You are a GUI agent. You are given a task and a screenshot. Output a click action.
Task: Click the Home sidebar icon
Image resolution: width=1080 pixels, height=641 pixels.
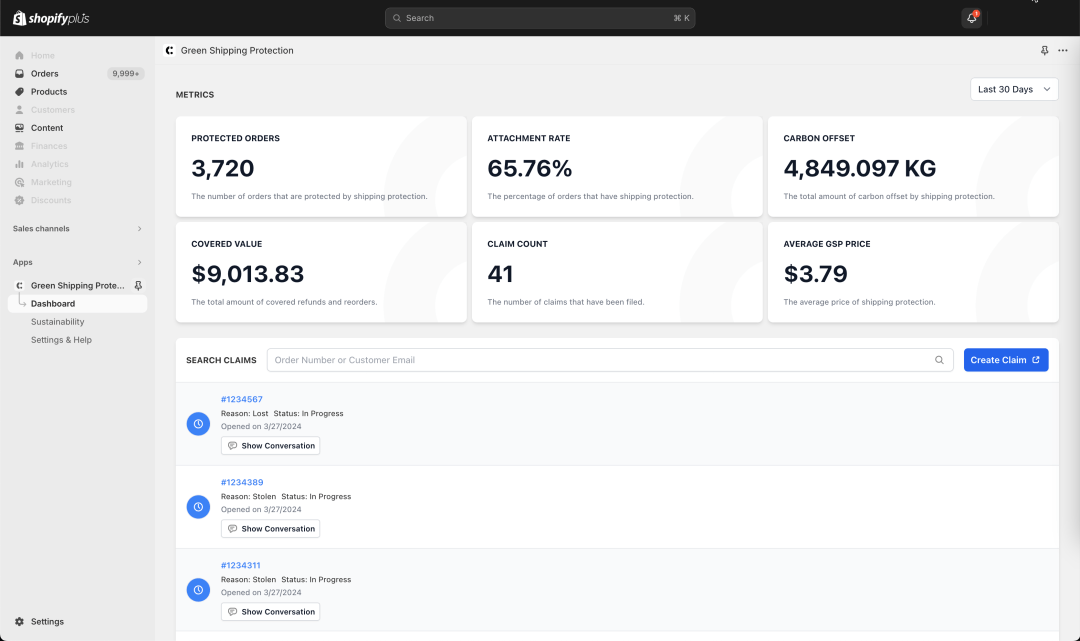click(19, 56)
